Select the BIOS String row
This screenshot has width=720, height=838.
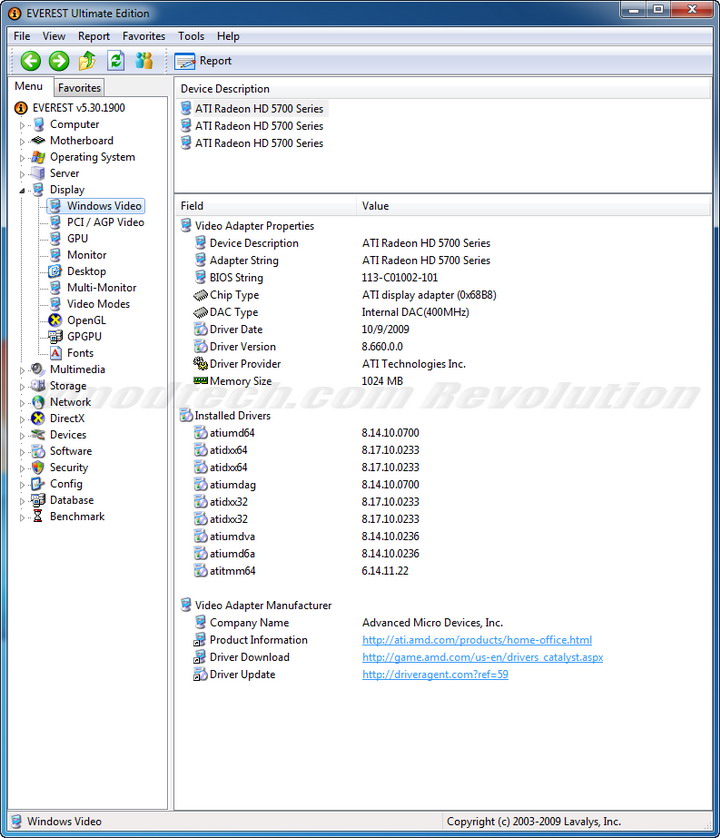pos(443,277)
